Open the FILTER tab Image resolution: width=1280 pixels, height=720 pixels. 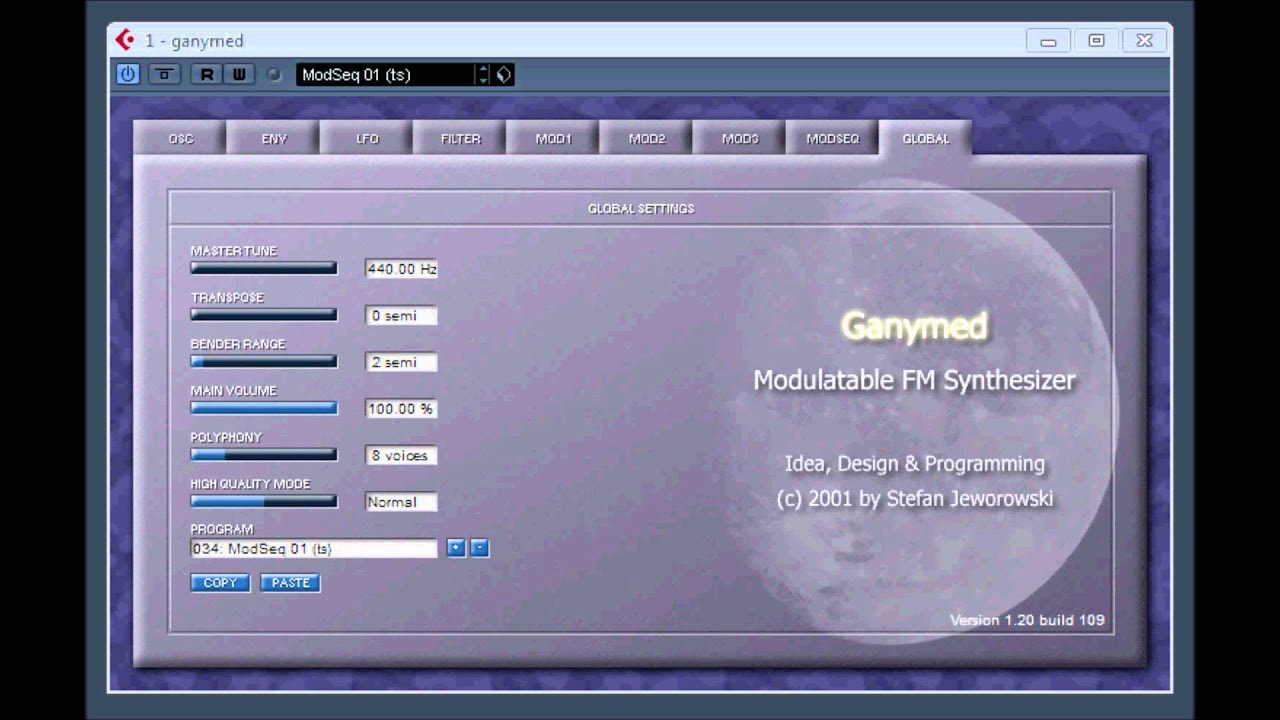click(461, 139)
